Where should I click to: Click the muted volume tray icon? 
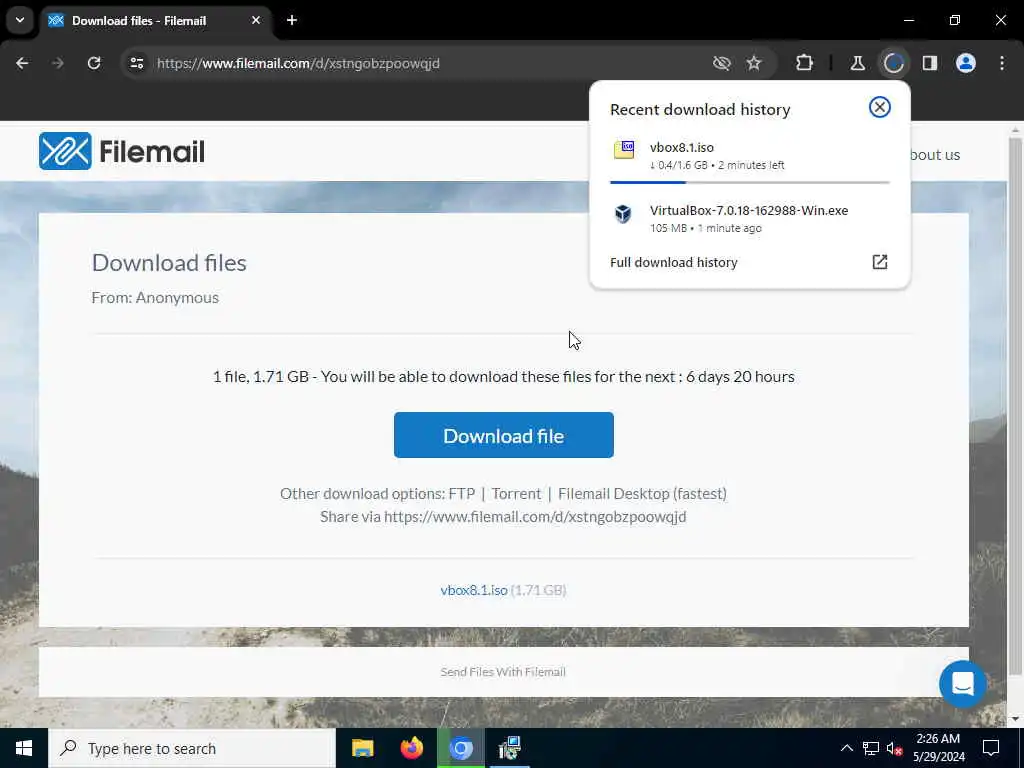coord(895,748)
